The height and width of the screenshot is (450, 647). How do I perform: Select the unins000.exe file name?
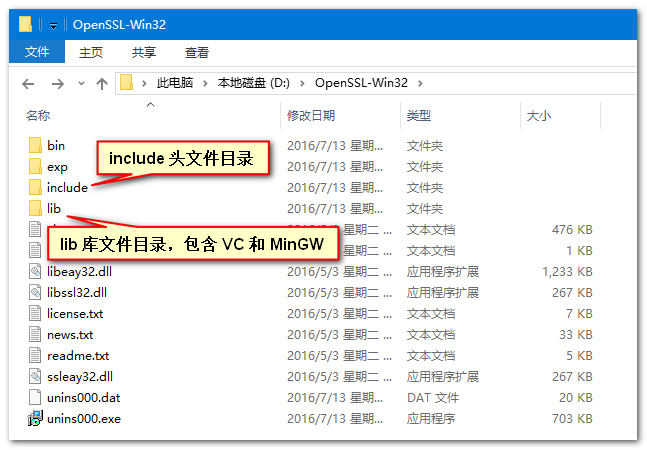point(84,419)
